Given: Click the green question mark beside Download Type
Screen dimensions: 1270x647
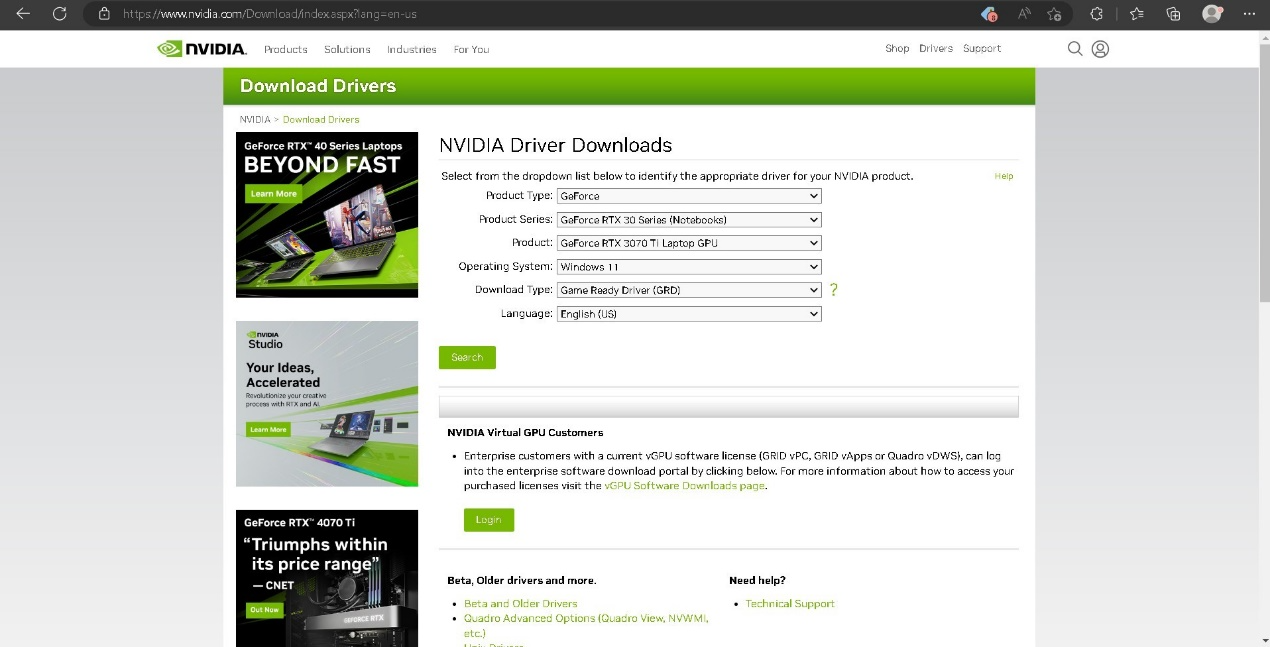Looking at the screenshot, I should [x=833, y=290].
